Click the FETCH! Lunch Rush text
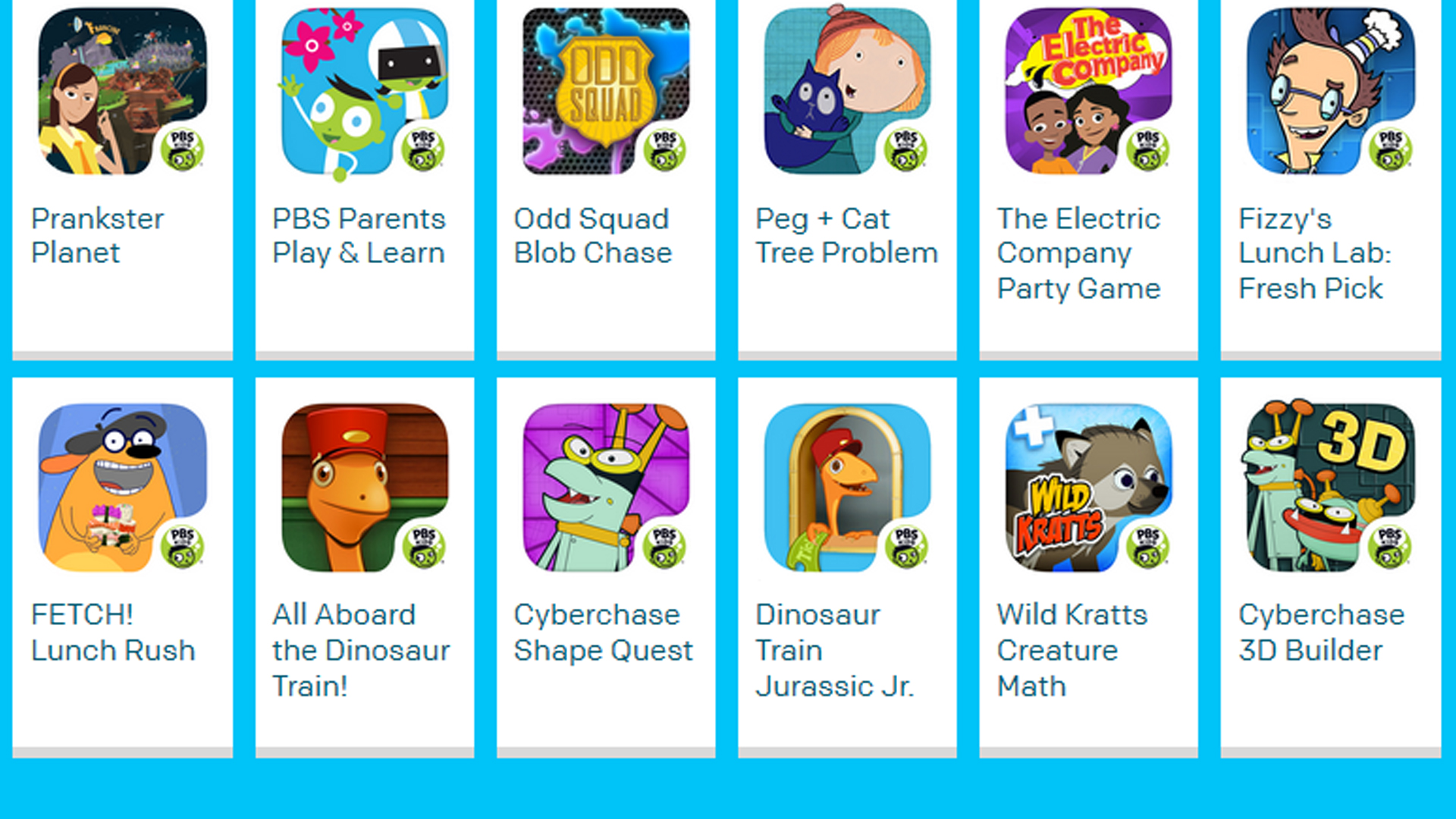This screenshot has height=819, width=1456. [x=113, y=632]
